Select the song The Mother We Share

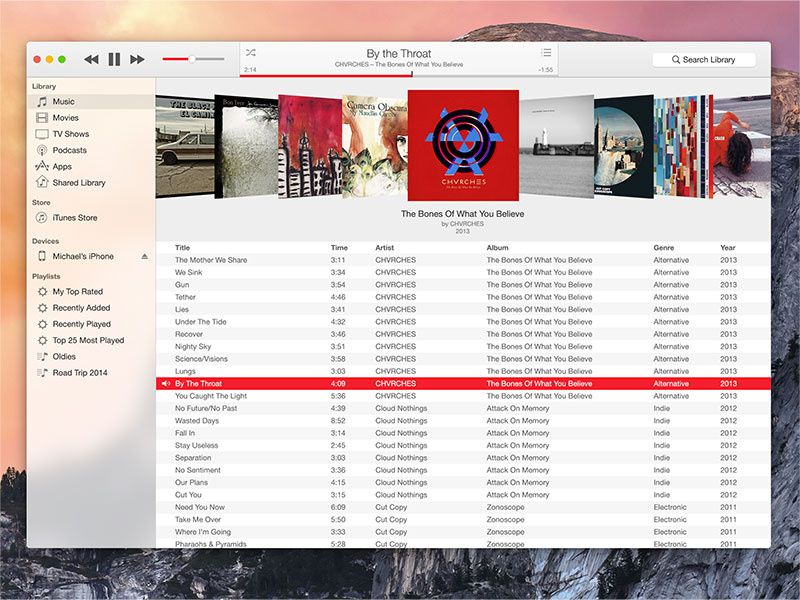(463, 260)
